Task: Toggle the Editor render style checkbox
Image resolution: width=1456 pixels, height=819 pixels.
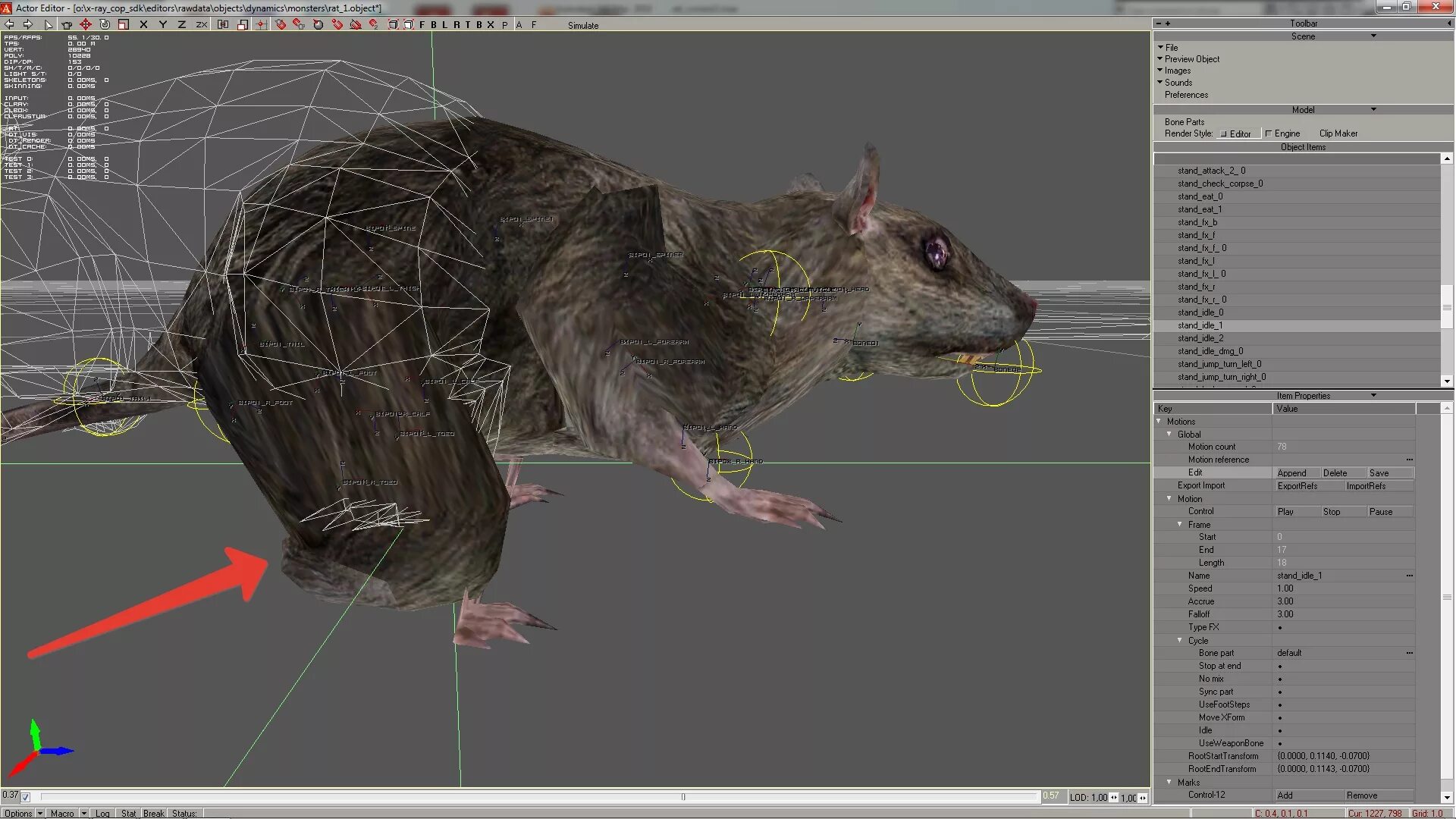Action: point(1223,133)
